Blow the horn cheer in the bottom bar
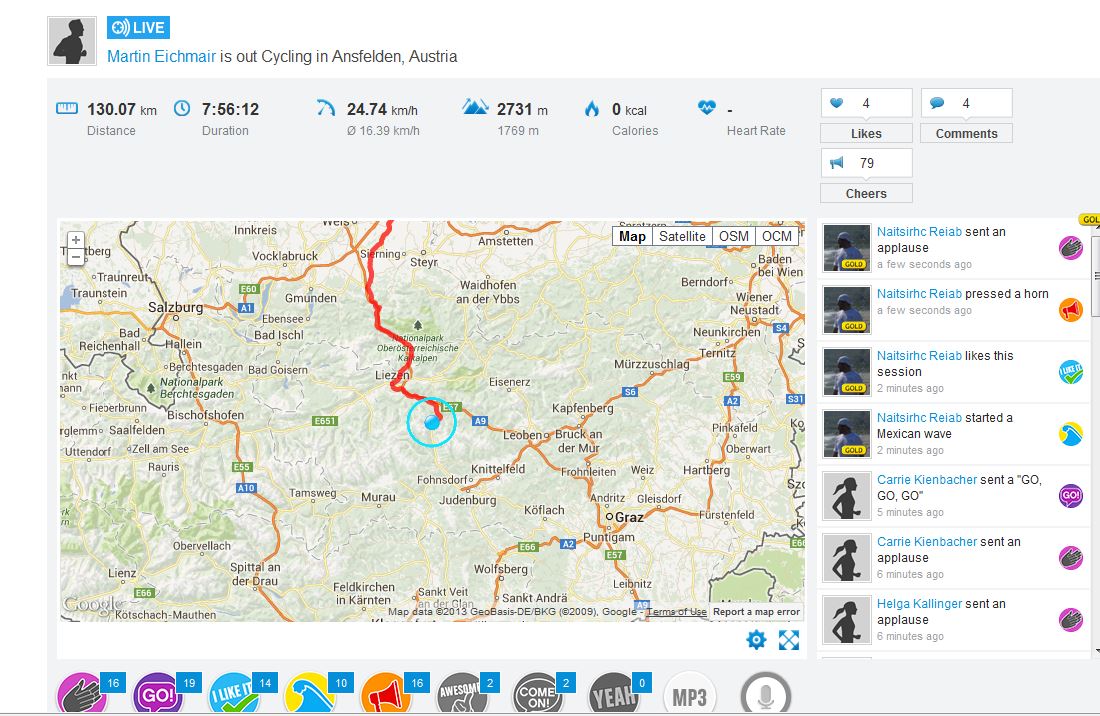The height and width of the screenshot is (716, 1100). [x=386, y=694]
